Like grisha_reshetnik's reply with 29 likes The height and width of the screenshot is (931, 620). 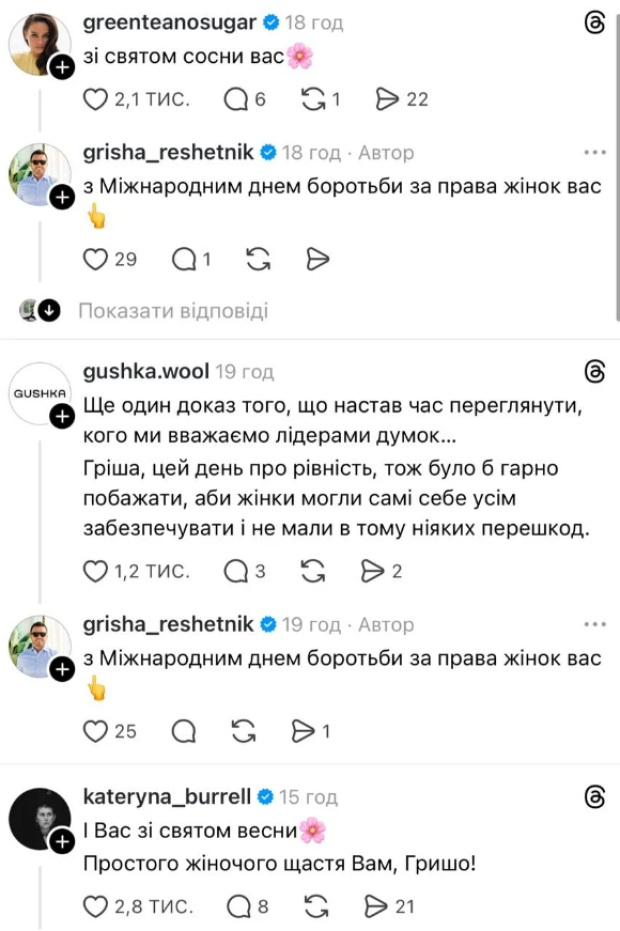(x=94, y=259)
